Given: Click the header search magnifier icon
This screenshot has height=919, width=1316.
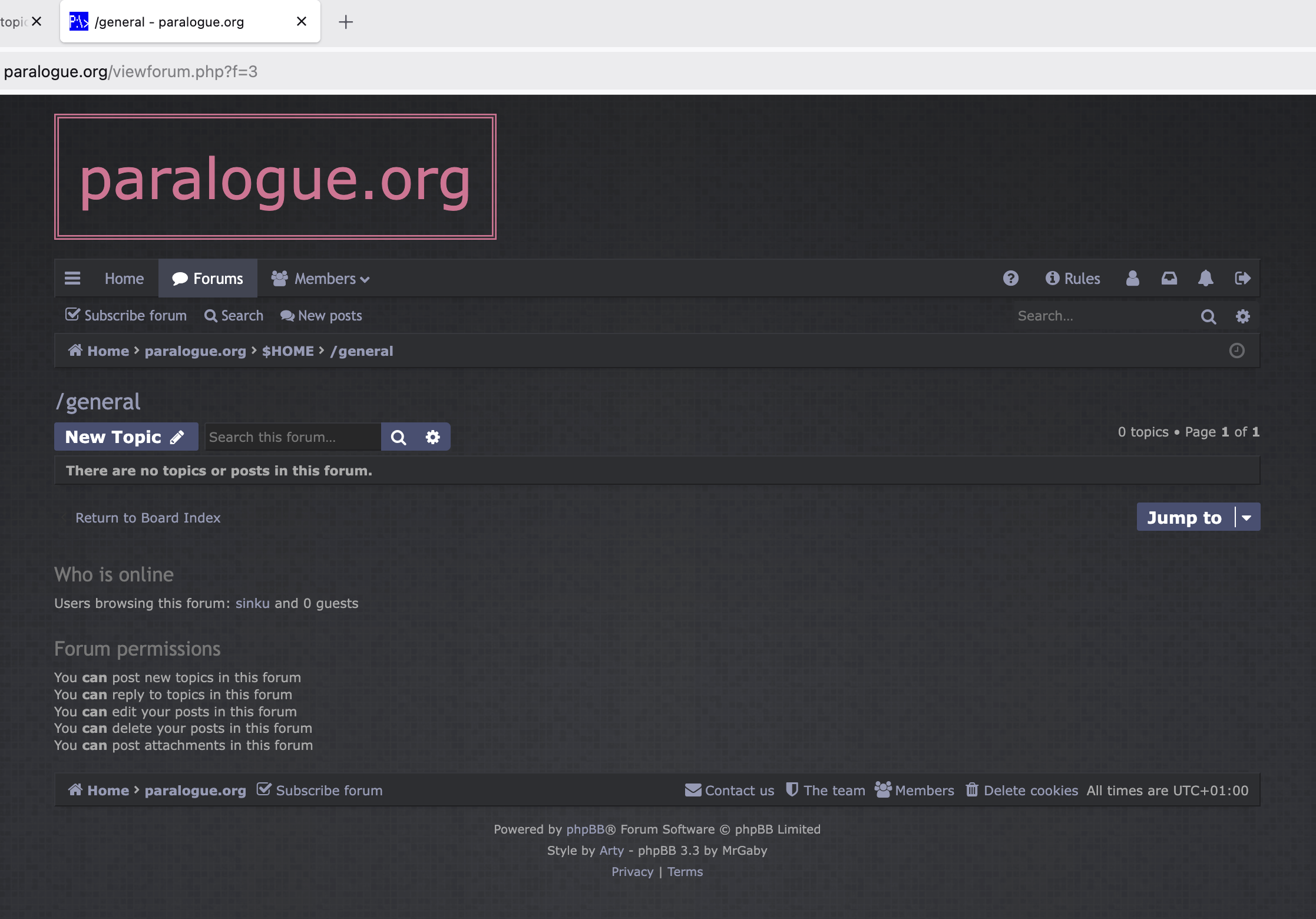Looking at the screenshot, I should tap(1208, 316).
